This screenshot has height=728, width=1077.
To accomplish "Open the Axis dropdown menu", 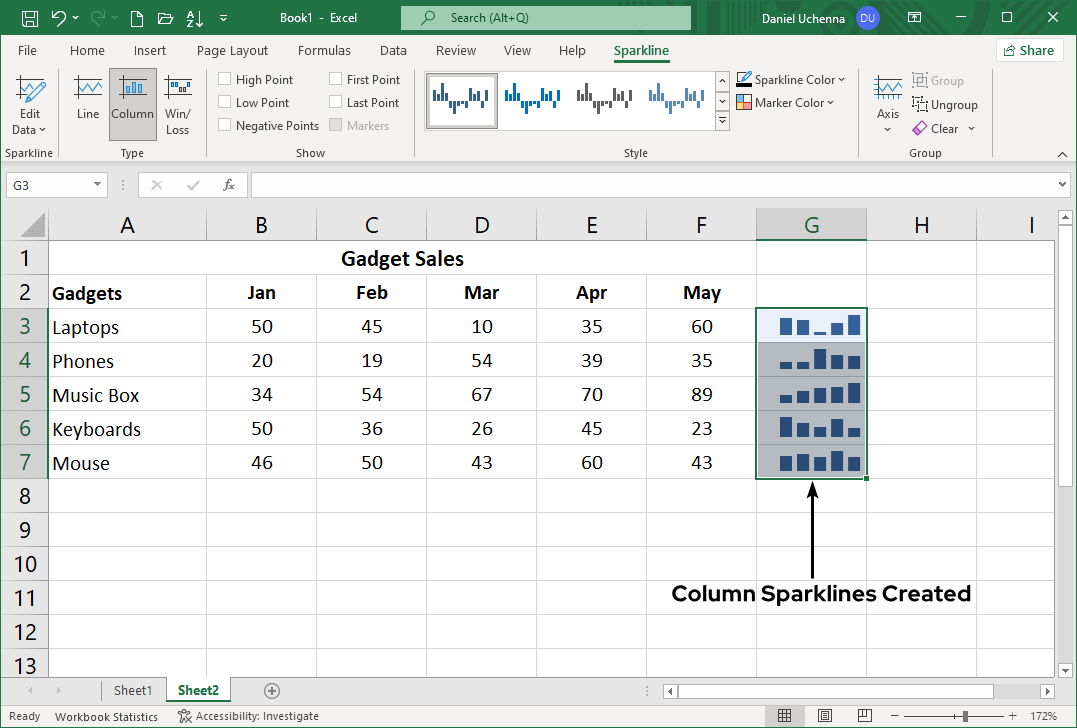I will pyautogui.click(x=888, y=104).
